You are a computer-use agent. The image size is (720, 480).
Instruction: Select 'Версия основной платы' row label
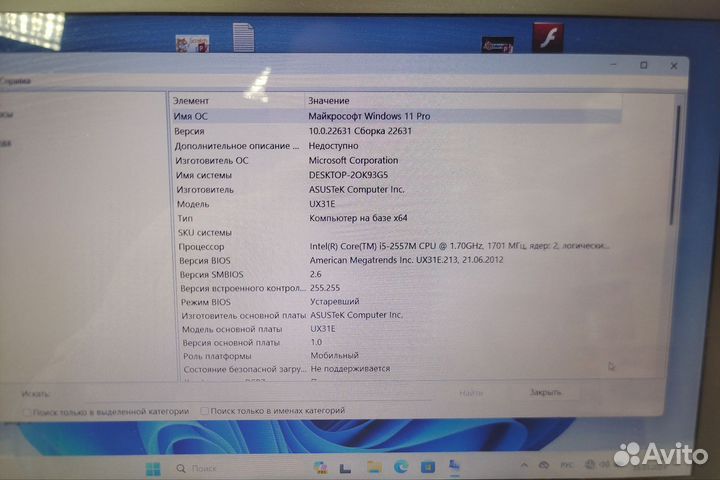tap(231, 343)
